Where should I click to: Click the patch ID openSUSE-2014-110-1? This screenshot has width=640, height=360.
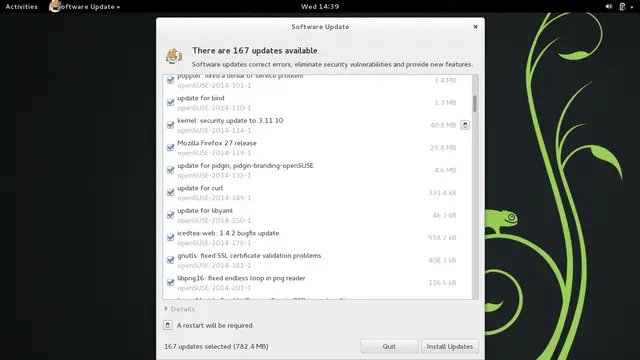pyautogui.click(x=214, y=108)
